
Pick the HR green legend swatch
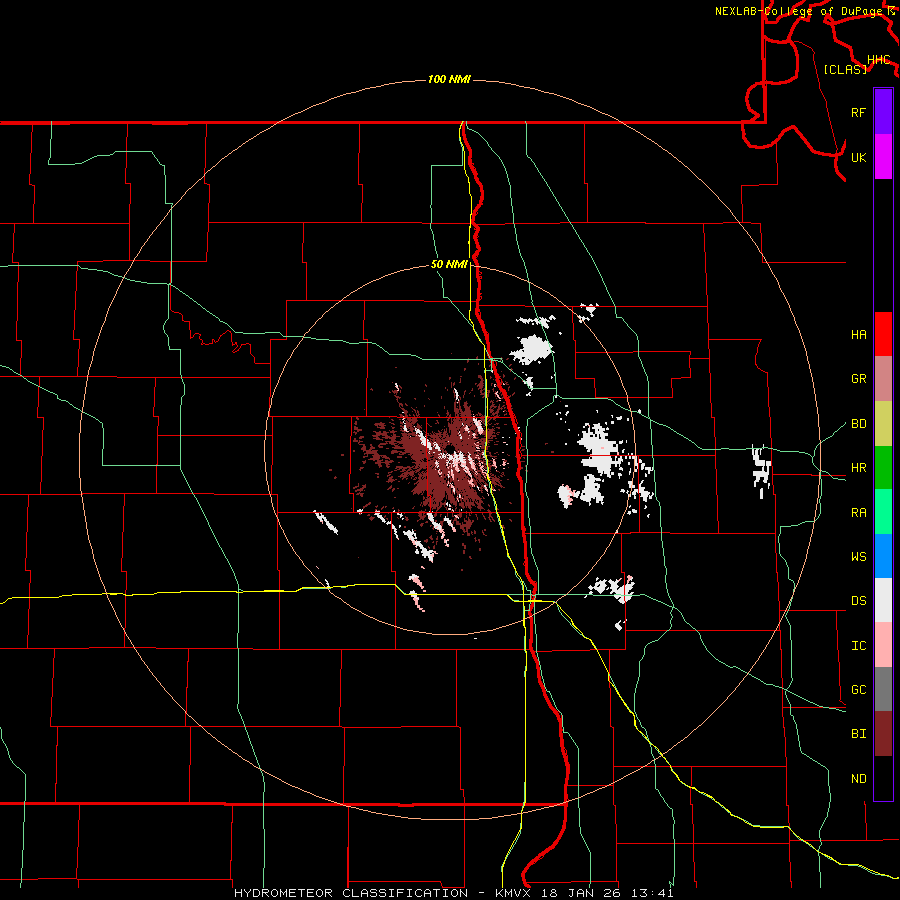pos(883,467)
